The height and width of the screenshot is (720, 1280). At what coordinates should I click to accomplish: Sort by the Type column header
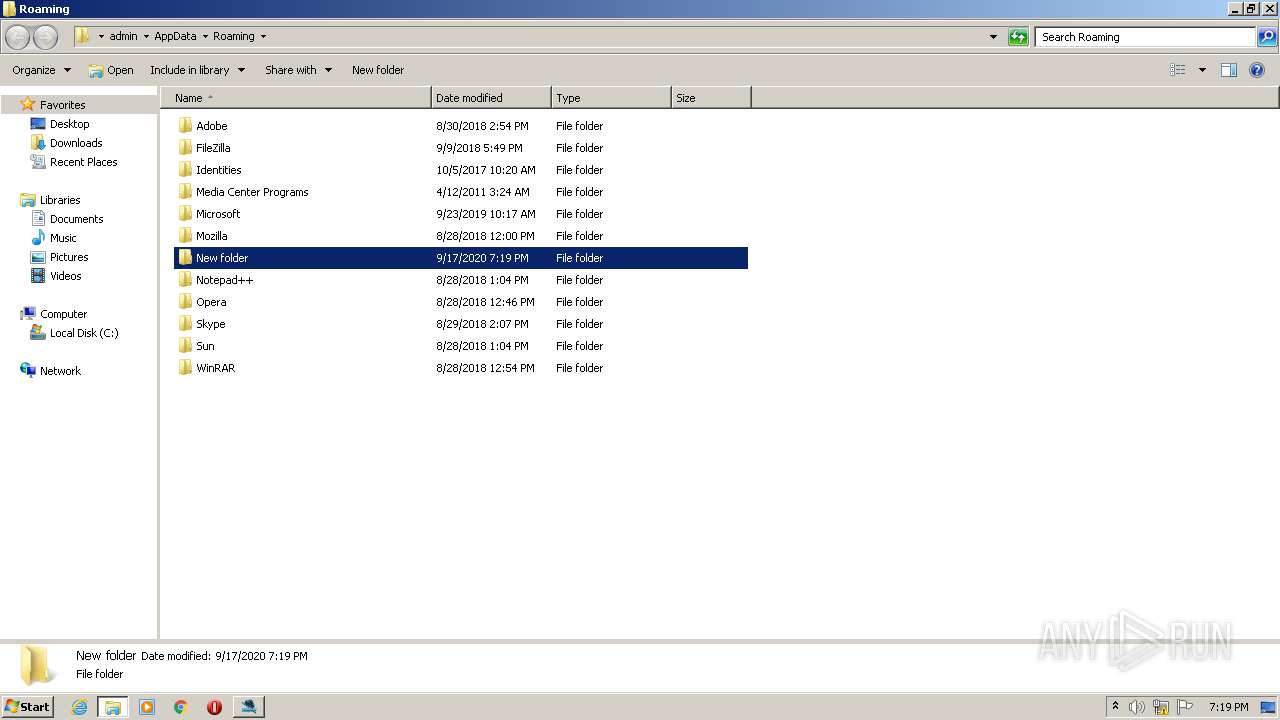tap(611, 98)
